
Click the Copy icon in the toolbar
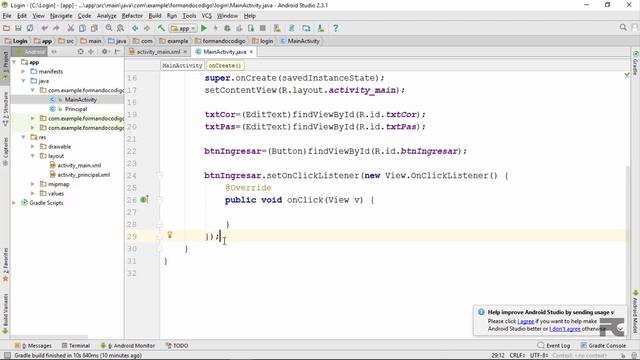tap(82, 28)
